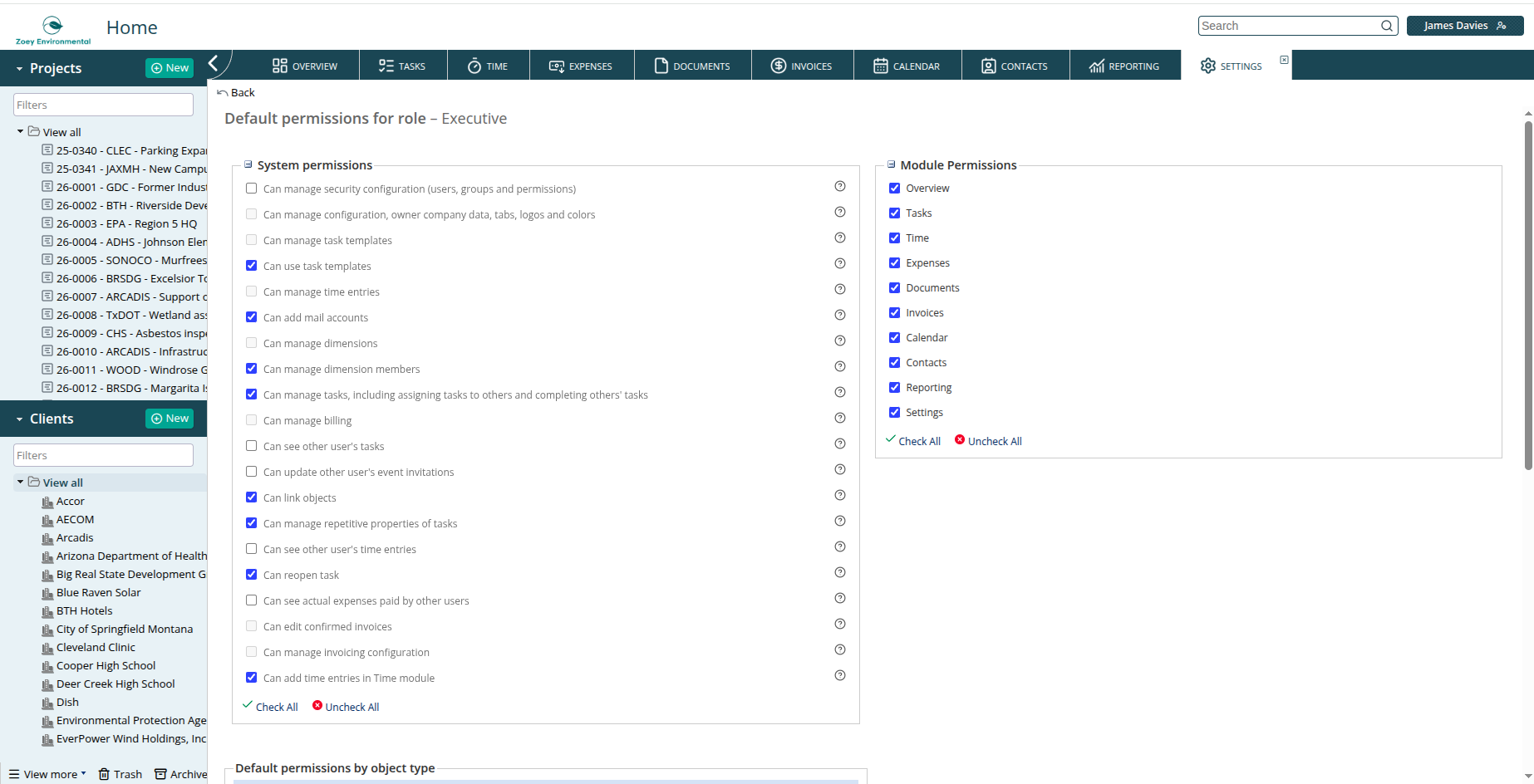Enable 'Can manage security configuration' checkbox
The image size is (1534, 784).
click(252, 189)
